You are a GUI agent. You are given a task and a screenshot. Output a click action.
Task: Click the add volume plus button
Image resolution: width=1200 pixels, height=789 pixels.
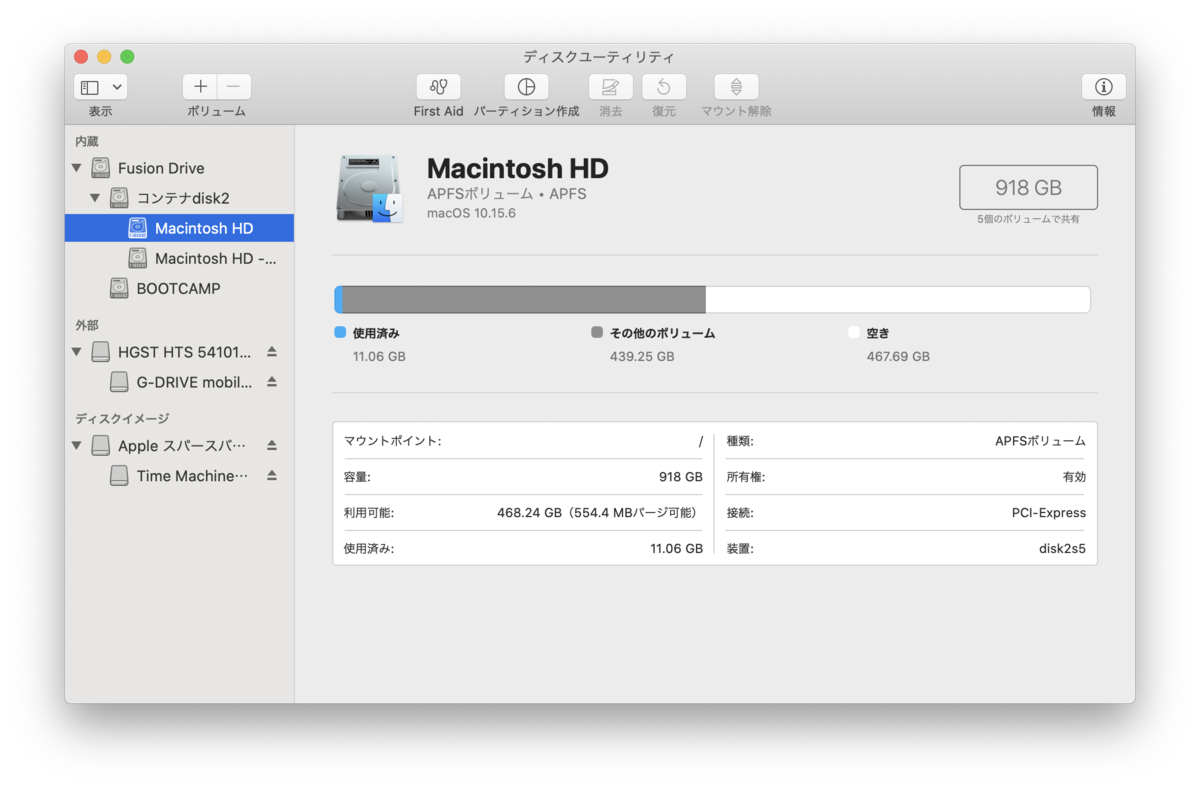(x=200, y=87)
